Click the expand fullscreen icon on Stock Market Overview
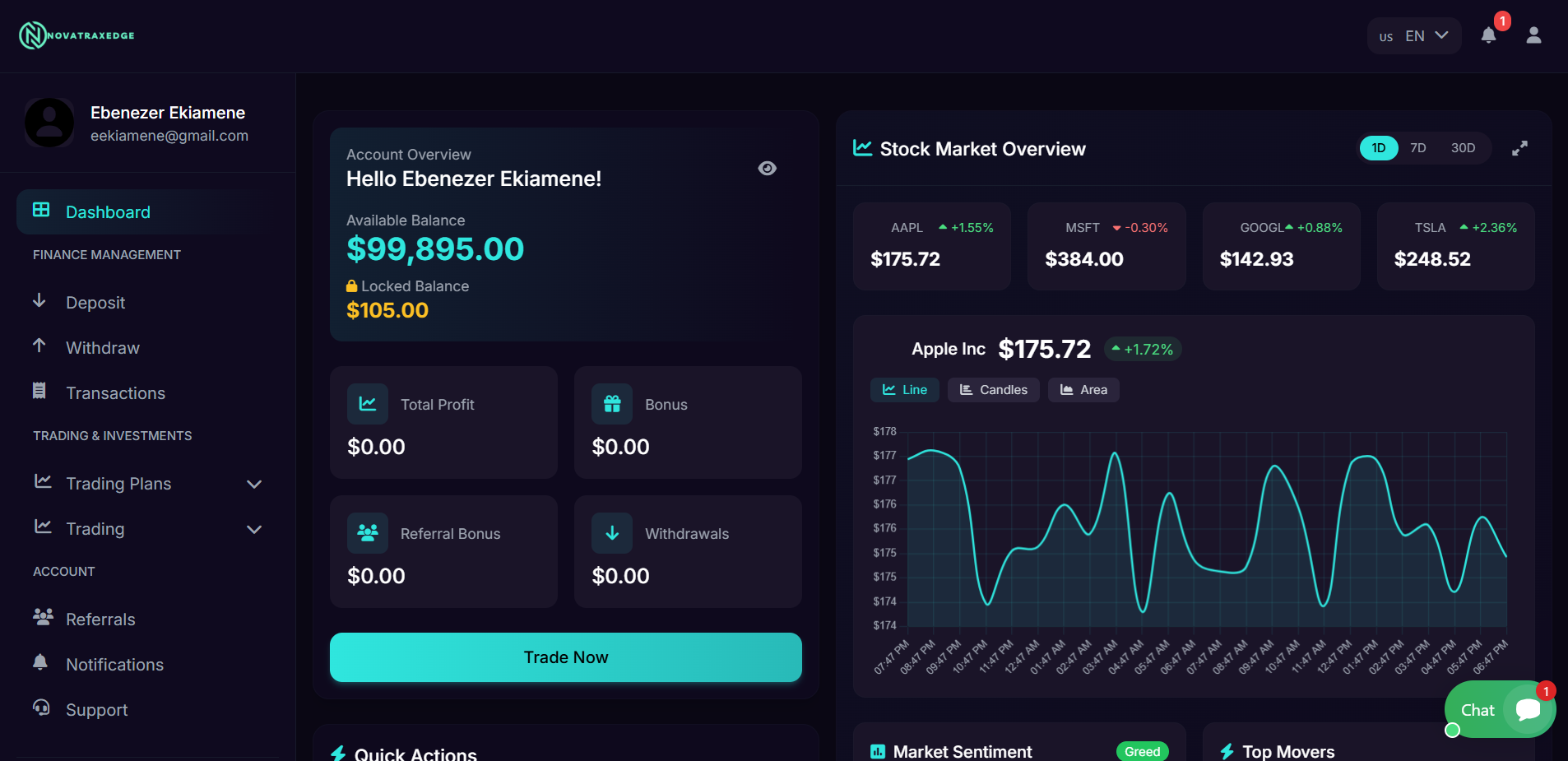This screenshot has height=761, width=1568. (1519, 148)
